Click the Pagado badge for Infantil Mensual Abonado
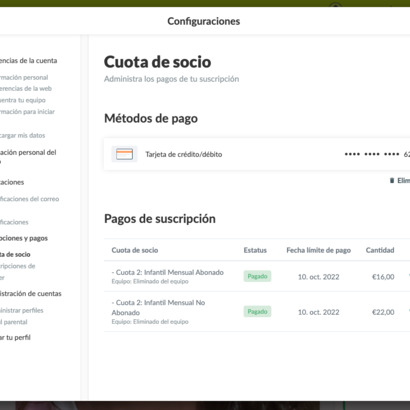410x410 pixels. pos(257,276)
